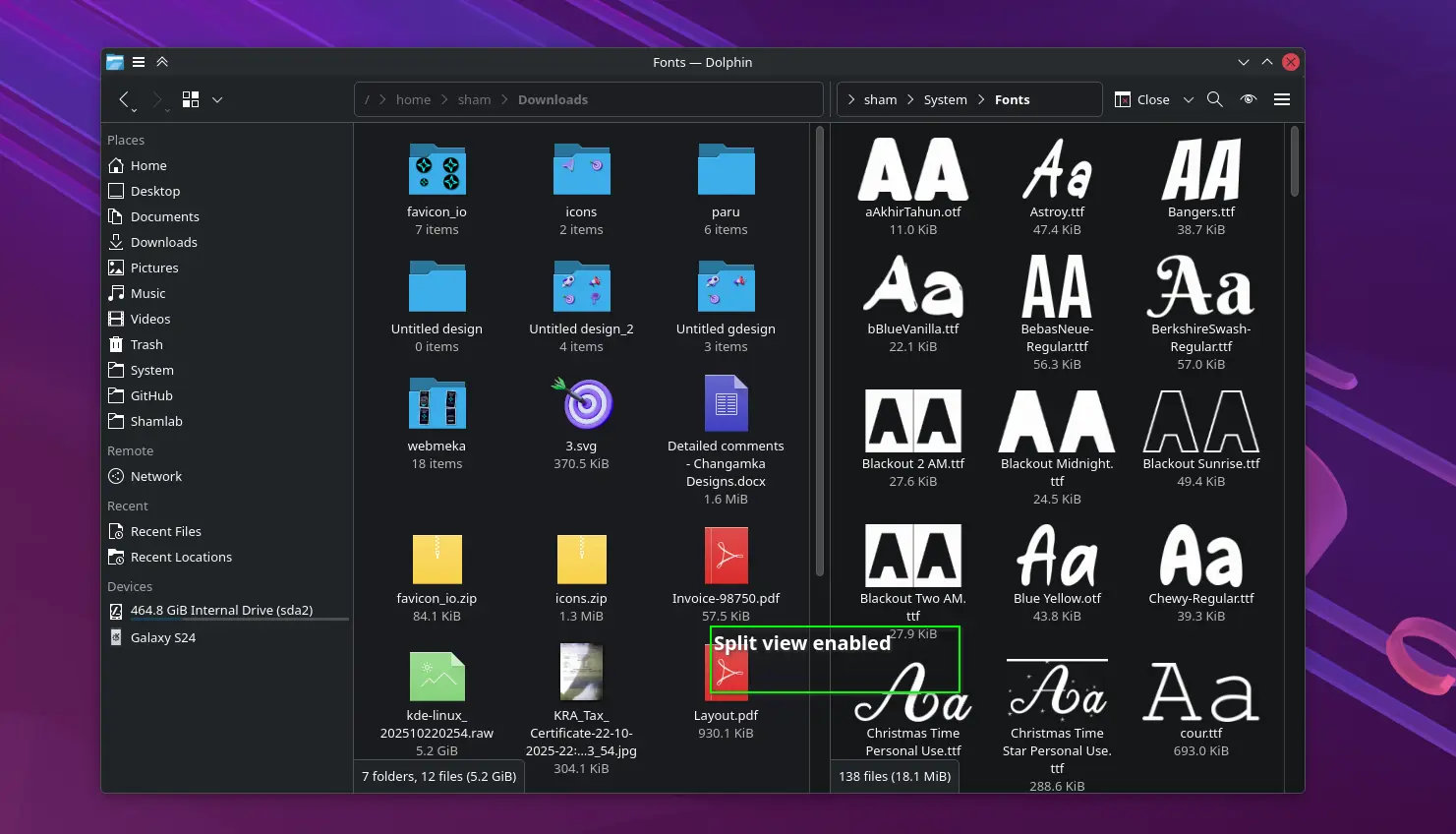Open the Trash from the Places sidebar
The image size is (1456, 834).
pos(146,344)
